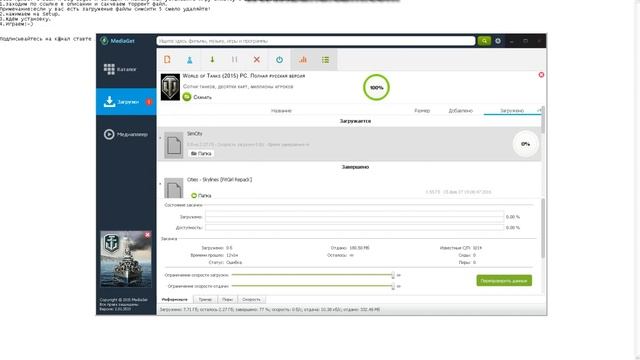Click the blue flask toolbar icon
The height and width of the screenshot is (360, 640).
click(x=190, y=60)
